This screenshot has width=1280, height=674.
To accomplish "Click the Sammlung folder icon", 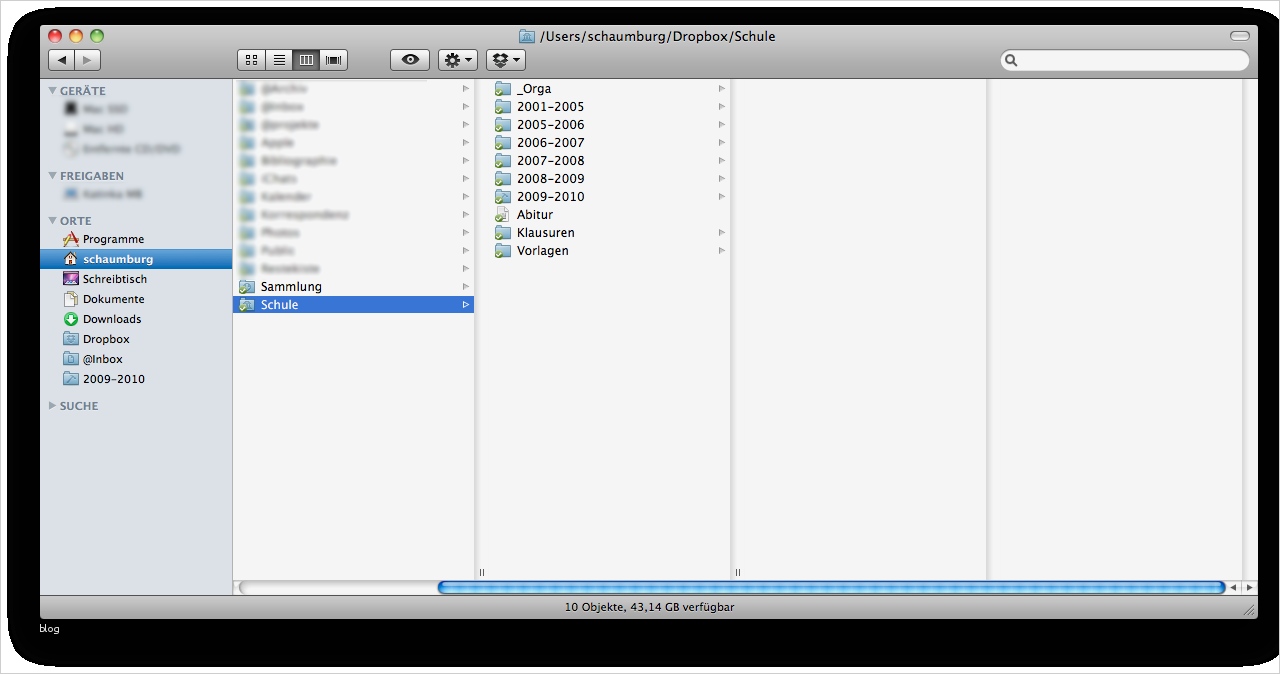I will (x=247, y=287).
